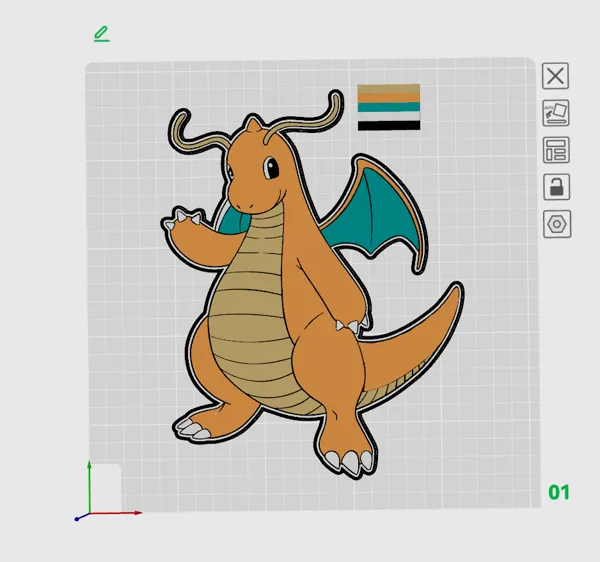This screenshot has height=562, width=600.
Task: Select the teal color stripe swatch
Action: pyautogui.click(x=388, y=107)
